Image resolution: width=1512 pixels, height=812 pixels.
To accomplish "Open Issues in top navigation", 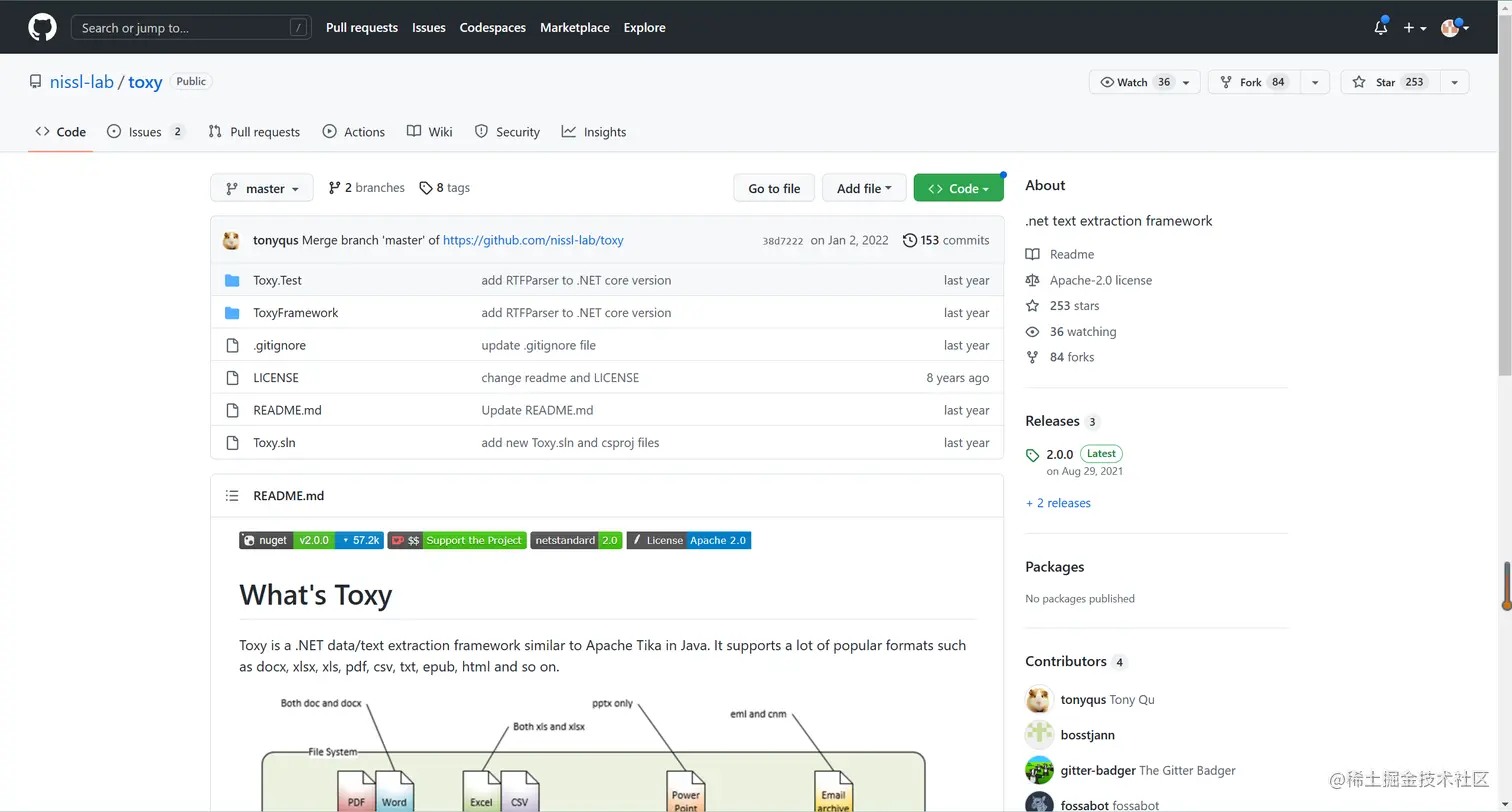I will click(429, 28).
